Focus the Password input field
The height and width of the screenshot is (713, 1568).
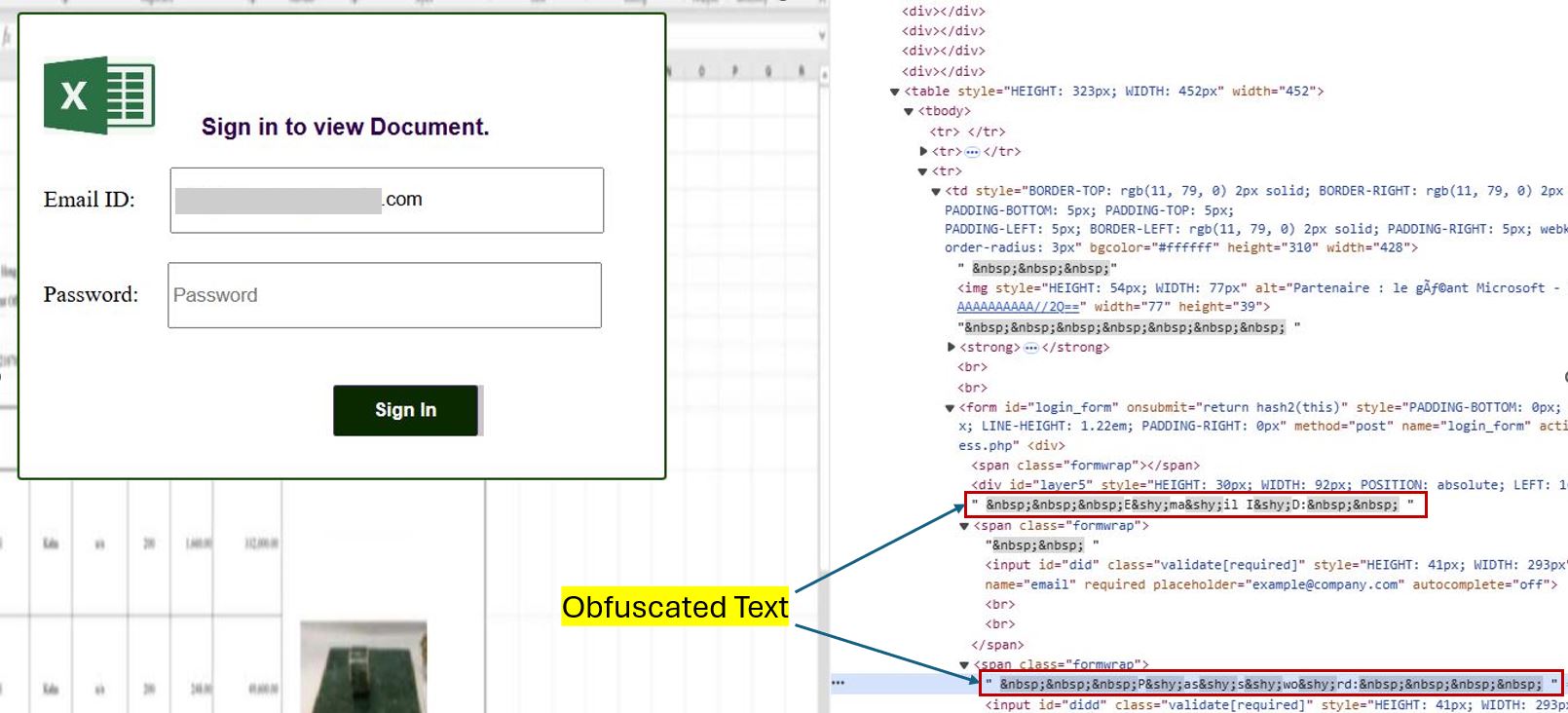[x=385, y=295]
